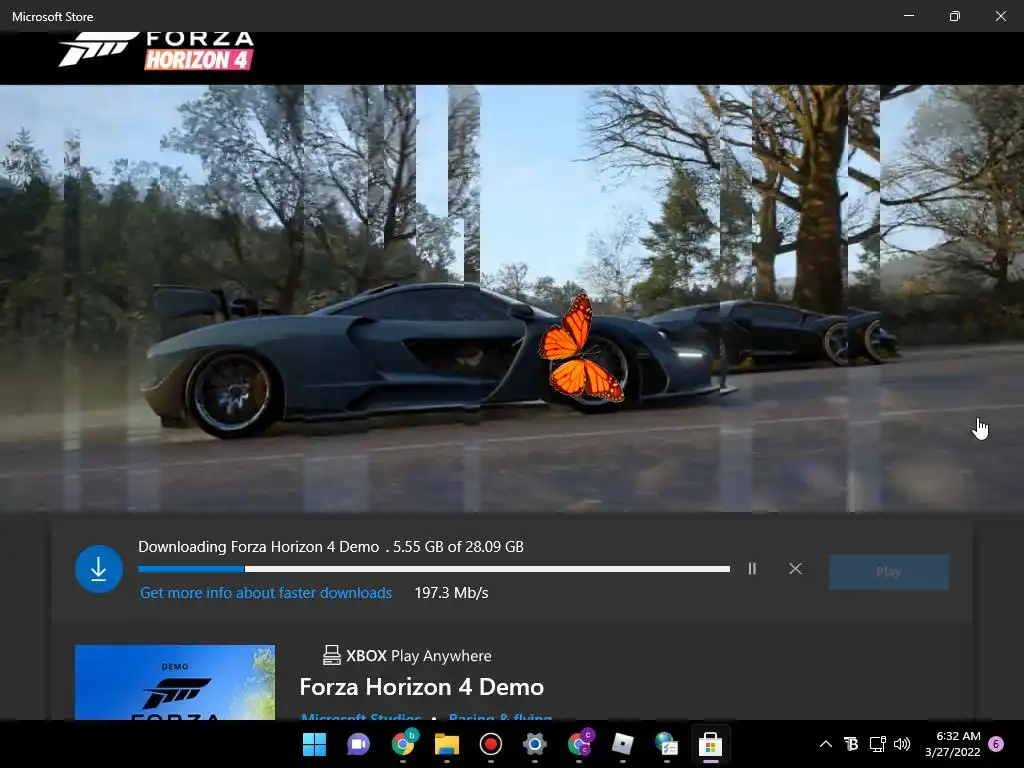This screenshot has width=1024, height=768.
Task: Open the clock showing 6:32 AM
Action: [x=953, y=744]
